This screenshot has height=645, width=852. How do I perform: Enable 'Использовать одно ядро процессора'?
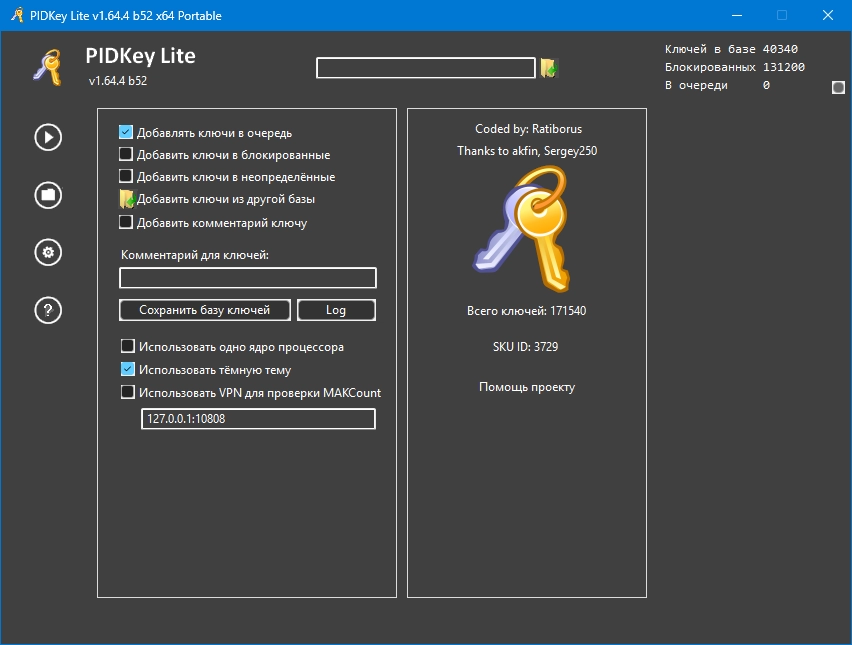click(128, 346)
